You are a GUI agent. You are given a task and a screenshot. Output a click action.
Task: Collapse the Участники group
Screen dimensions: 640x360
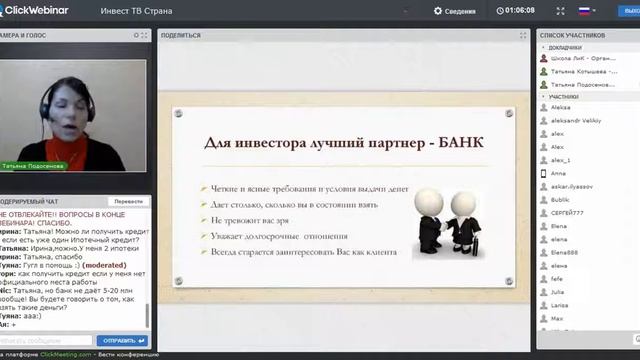coord(543,97)
